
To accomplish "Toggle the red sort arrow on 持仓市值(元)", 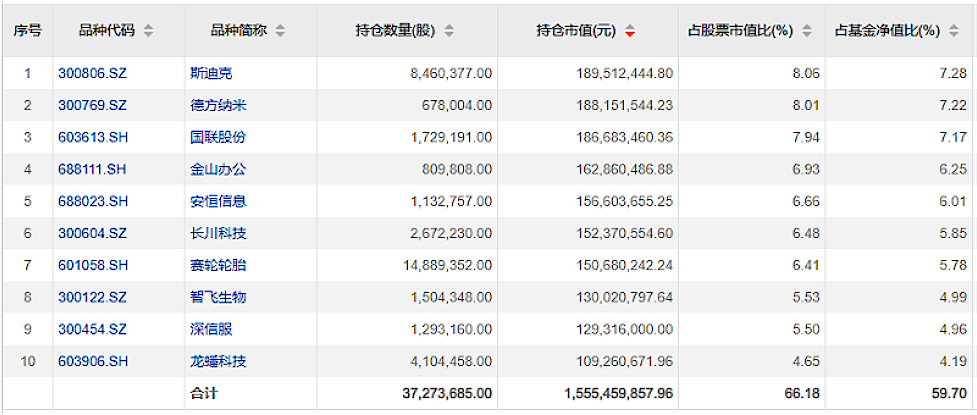I will pos(630,31).
